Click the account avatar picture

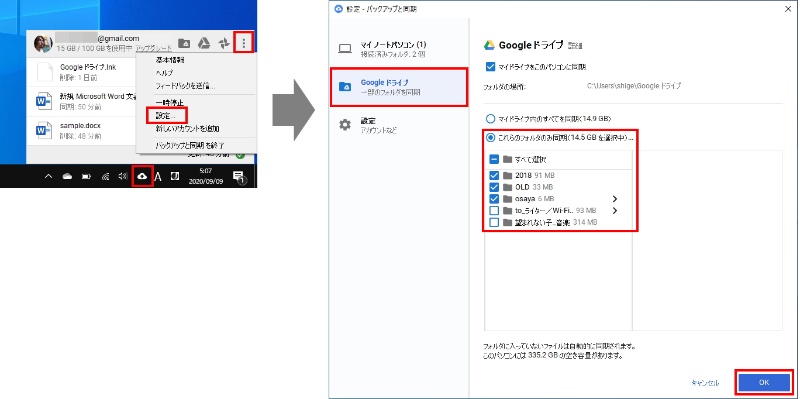pos(43,43)
